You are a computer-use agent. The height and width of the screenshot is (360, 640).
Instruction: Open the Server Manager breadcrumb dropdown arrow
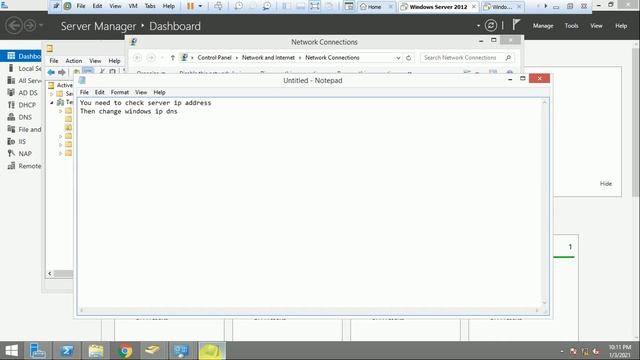pos(478,26)
